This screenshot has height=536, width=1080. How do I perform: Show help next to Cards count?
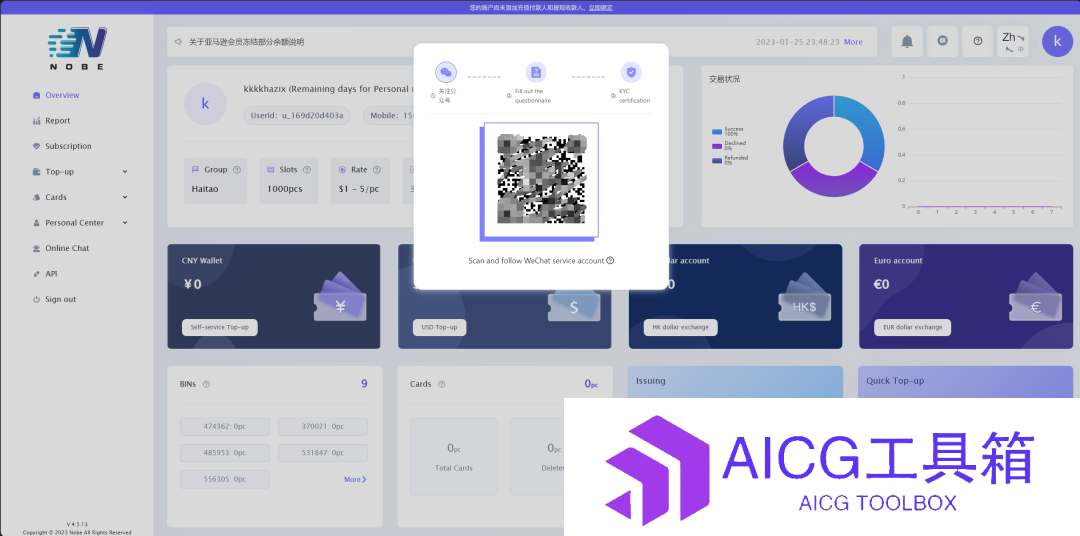click(442, 384)
